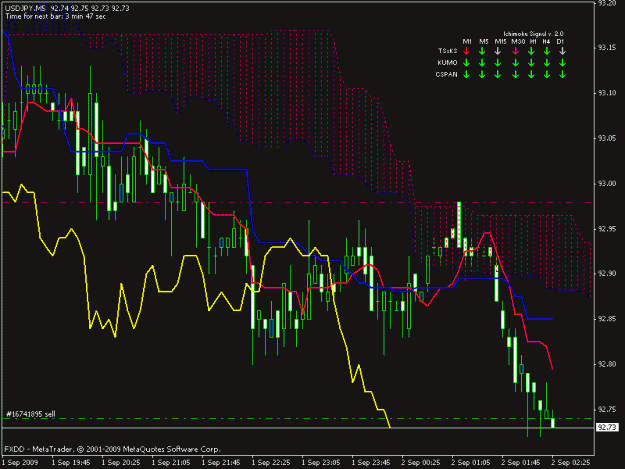Click the '2 Sep 00:25' time axis label
The height and width of the screenshot is (469, 625).
point(421,463)
